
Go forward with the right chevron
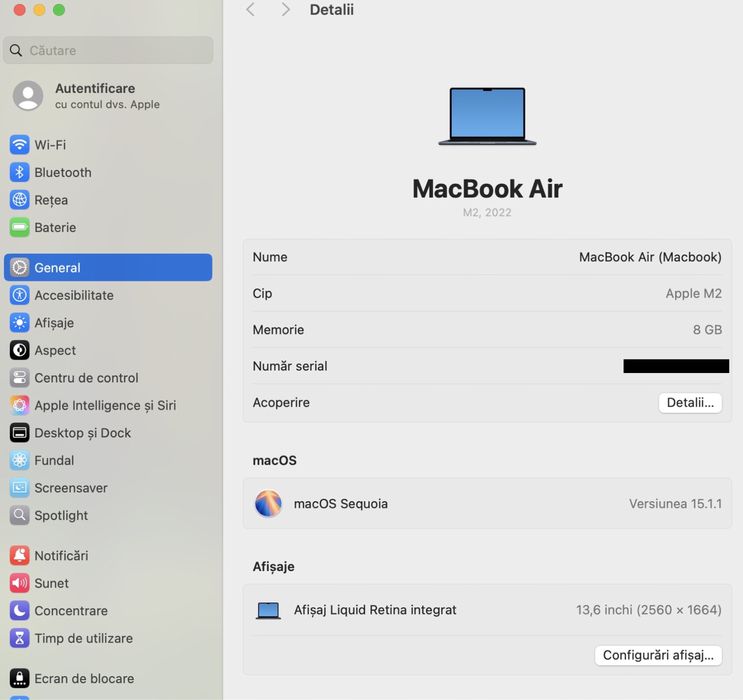[285, 9]
